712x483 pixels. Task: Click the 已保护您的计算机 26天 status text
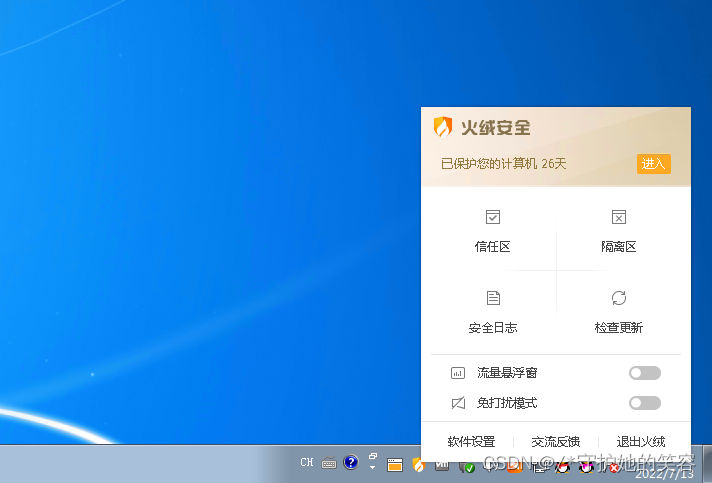click(x=504, y=163)
